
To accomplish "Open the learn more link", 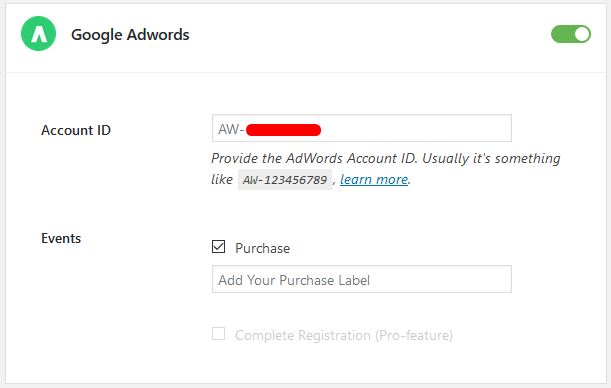I will (x=374, y=180).
